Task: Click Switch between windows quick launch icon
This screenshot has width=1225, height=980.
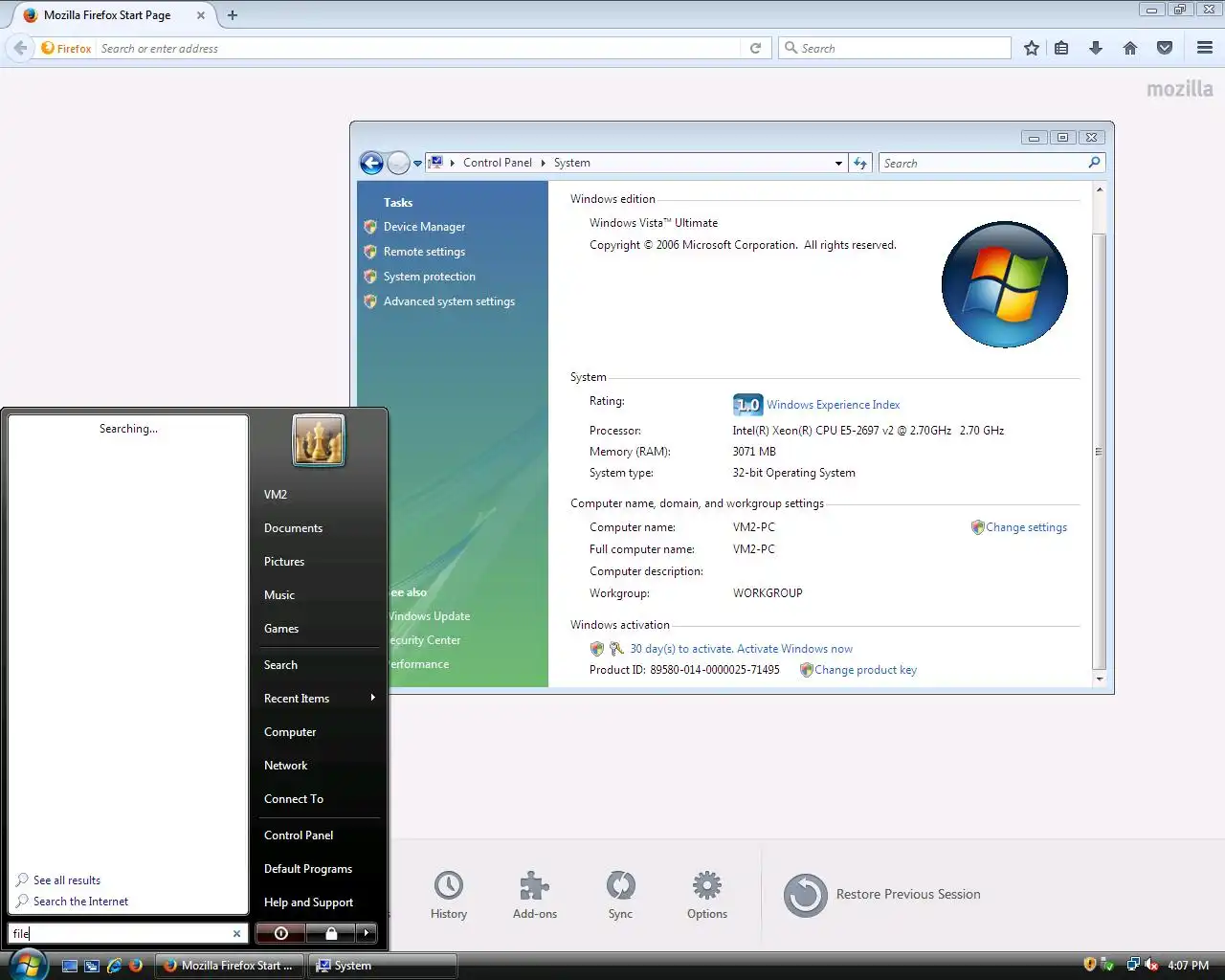Action: pos(92,966)
